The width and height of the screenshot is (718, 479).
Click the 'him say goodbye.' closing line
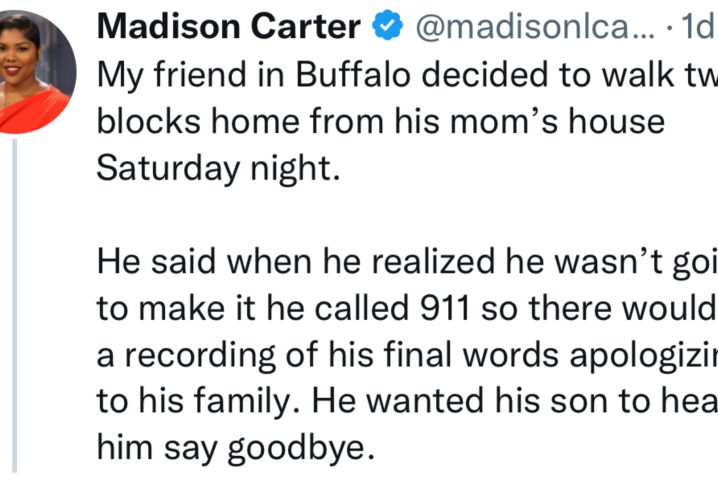235,447
